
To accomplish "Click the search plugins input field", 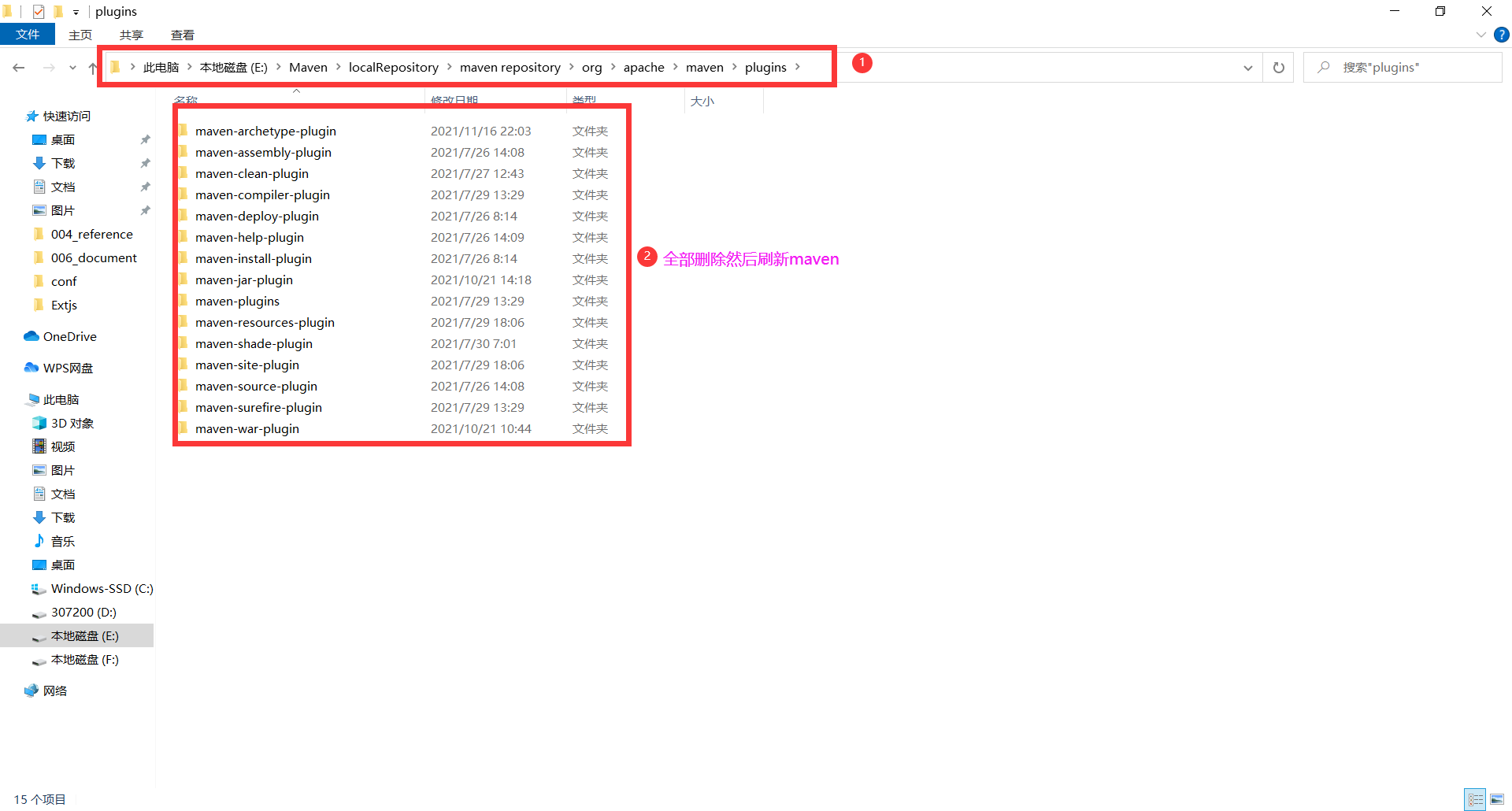I will (1403, 68).
